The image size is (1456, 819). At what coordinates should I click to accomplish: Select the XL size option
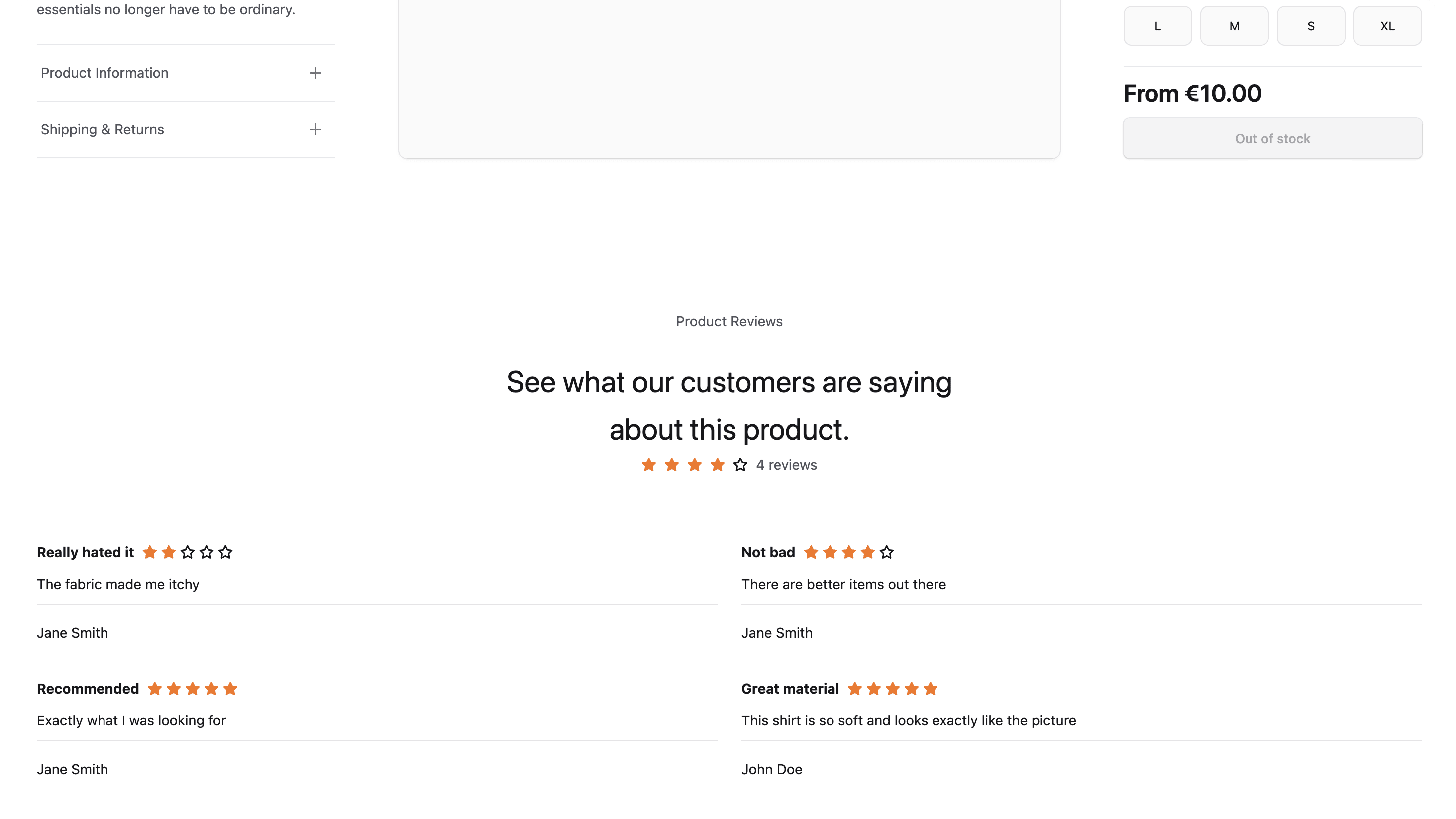[1388, 25]
